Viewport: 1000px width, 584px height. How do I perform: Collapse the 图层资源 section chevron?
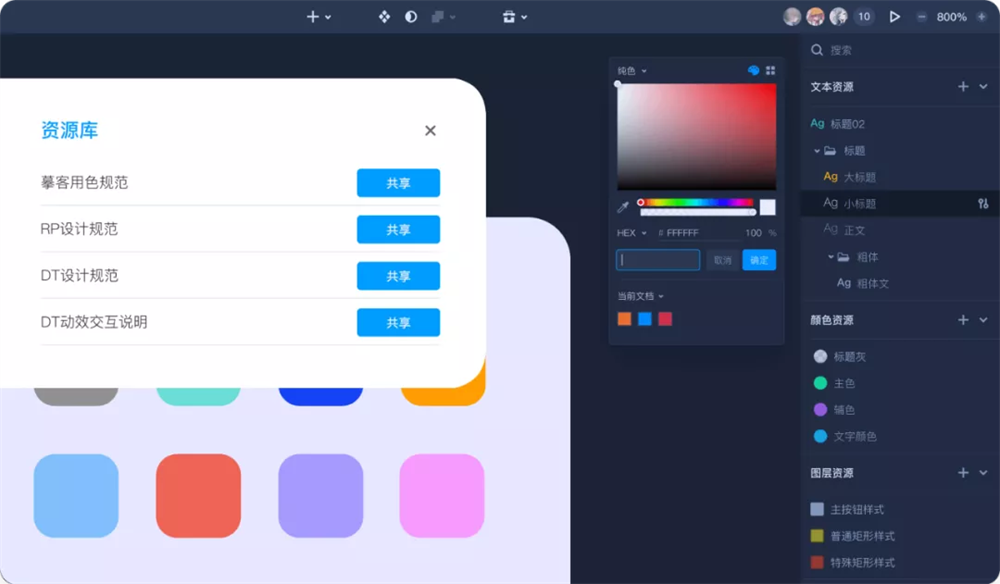[983, 473]
